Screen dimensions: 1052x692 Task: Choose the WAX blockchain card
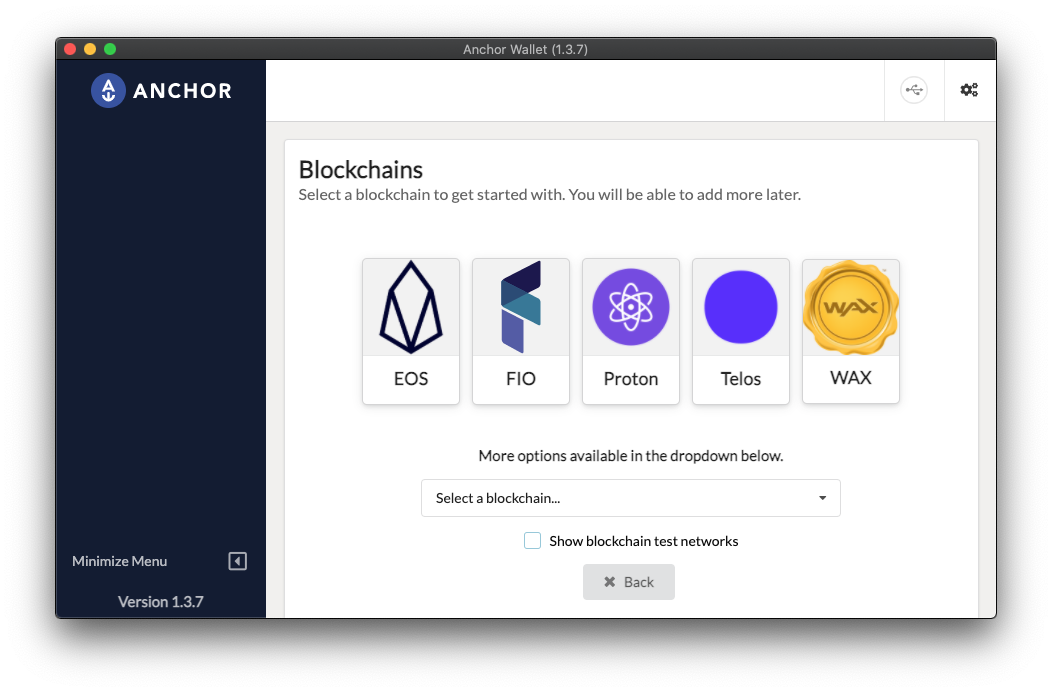click(x=851, y=330)
